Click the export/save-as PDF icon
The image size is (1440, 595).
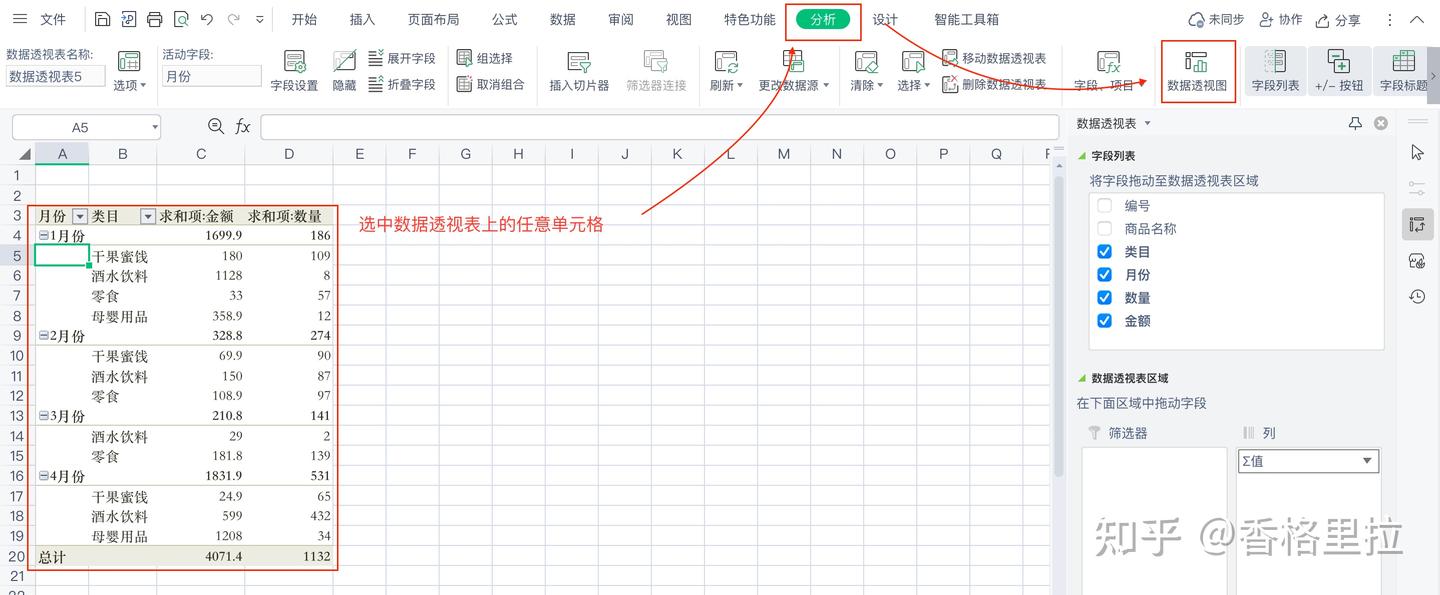click(x=128, y=19)
